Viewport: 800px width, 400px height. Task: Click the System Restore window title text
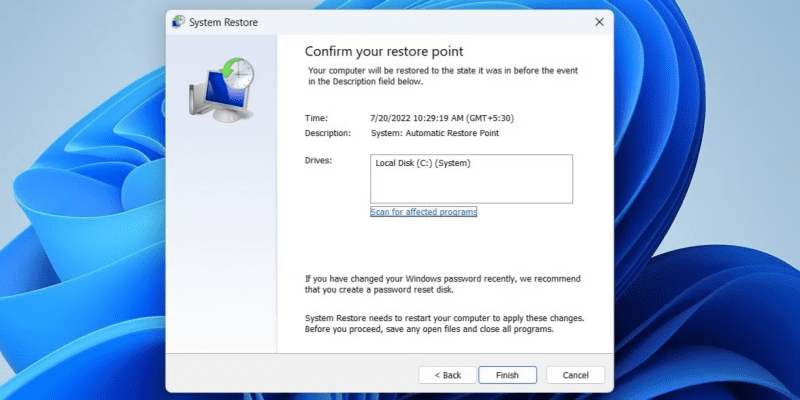(223, 22)
